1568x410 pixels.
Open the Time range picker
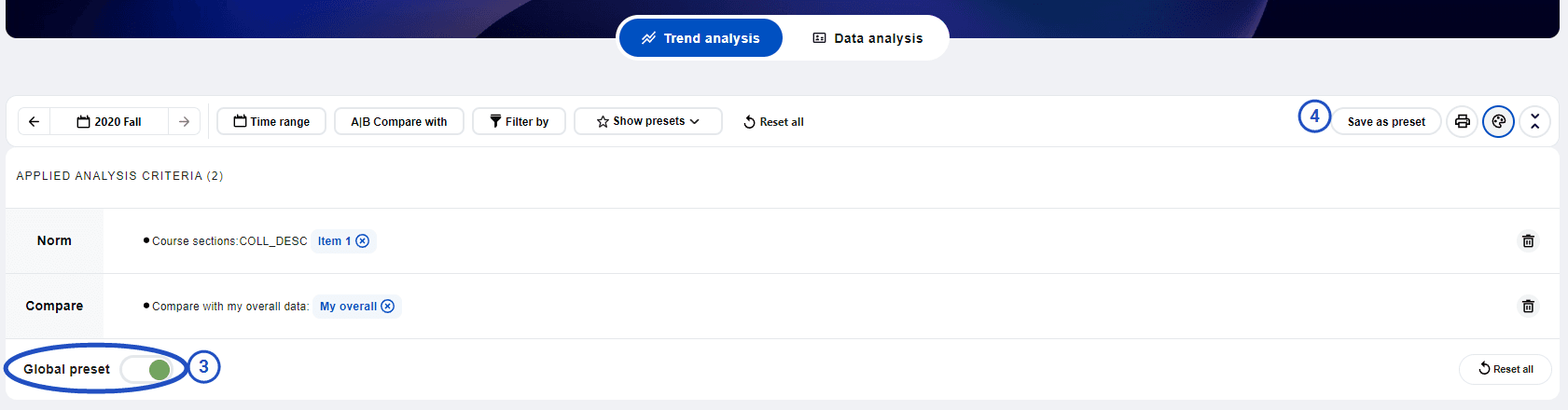tap(271, 121)
